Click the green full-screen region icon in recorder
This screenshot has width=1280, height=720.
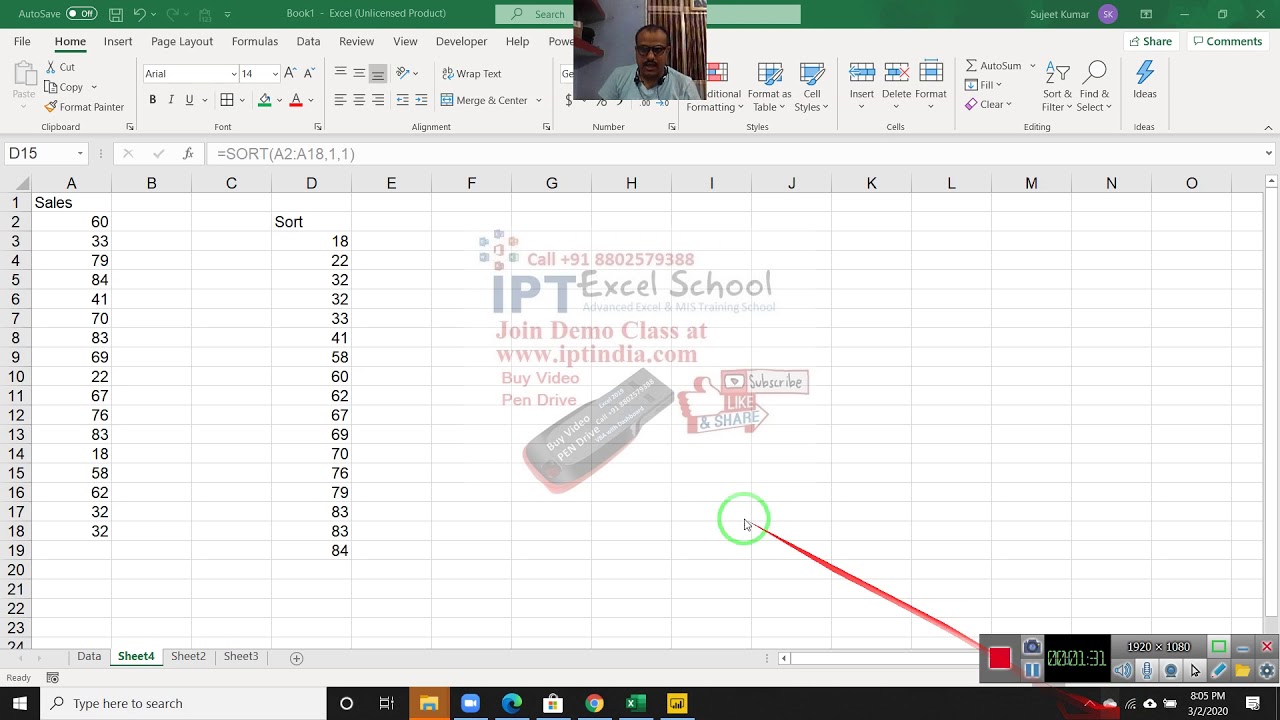click(1218, 647)
